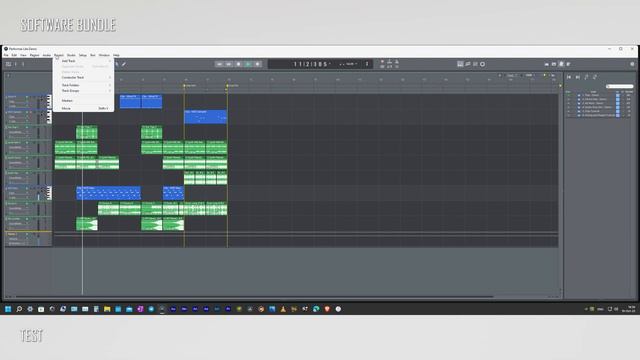This screenshot has width=640, height=360.
Task: Select the Pencil tool in toolbar
Action: coord(124,64)
